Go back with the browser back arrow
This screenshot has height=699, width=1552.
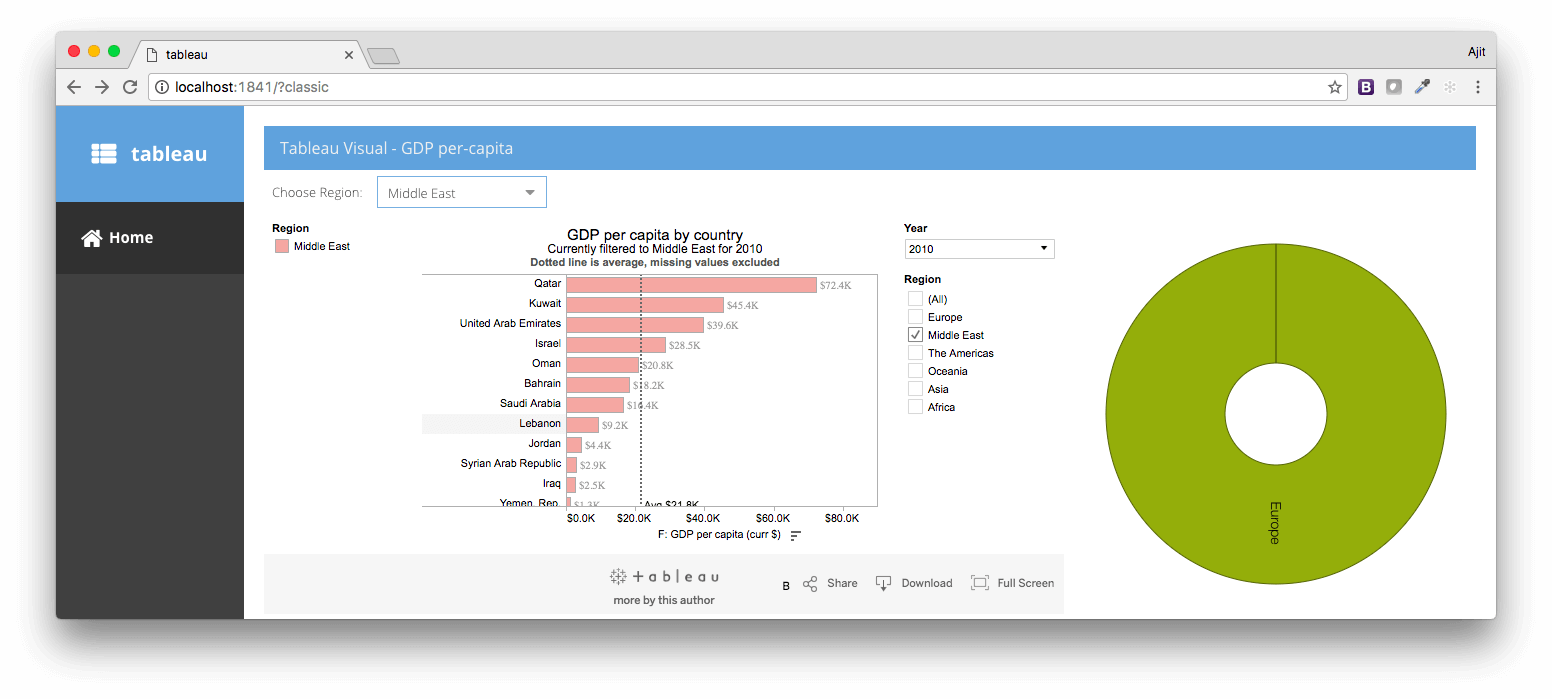point(74,87)
